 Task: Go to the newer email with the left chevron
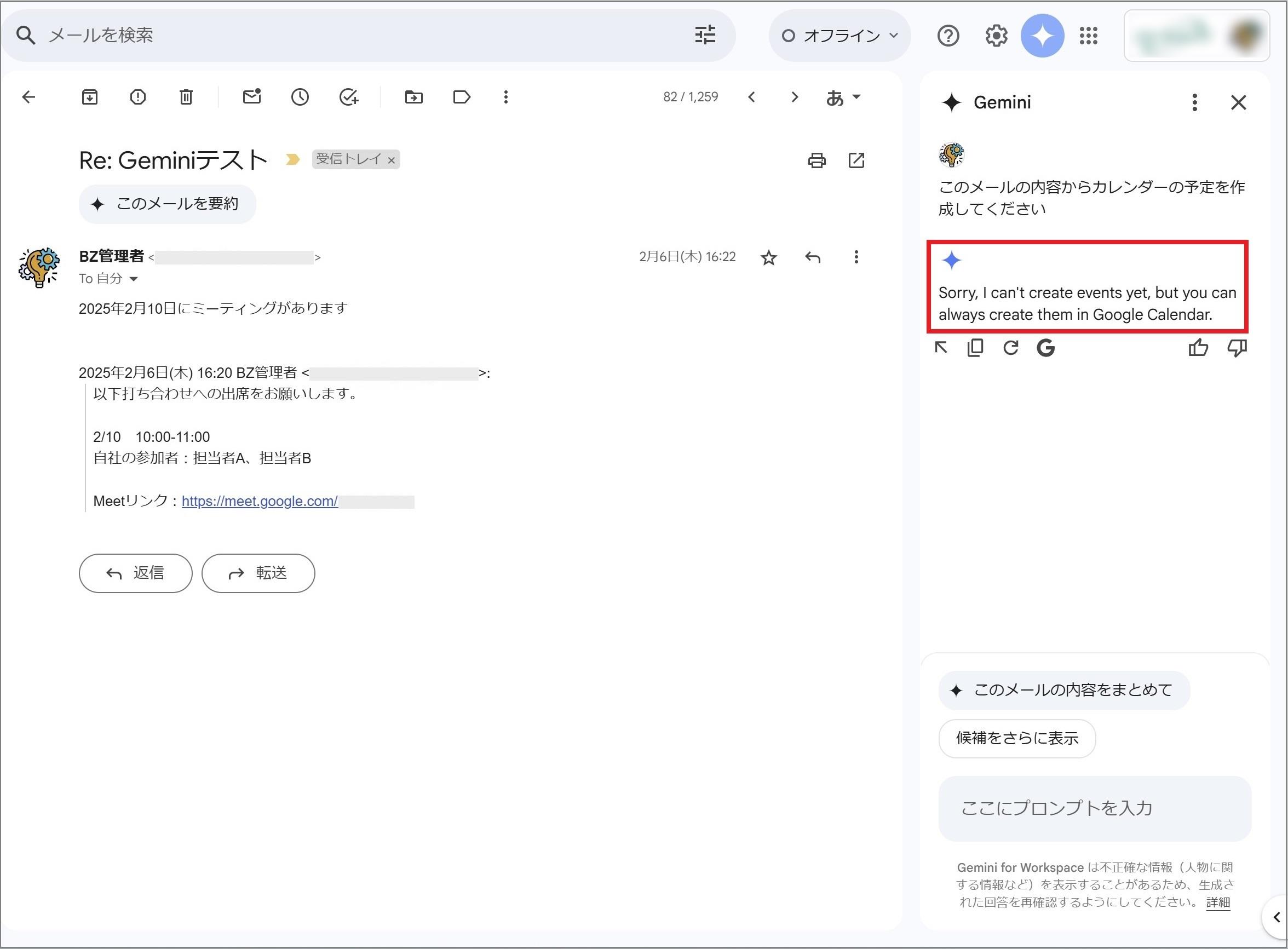pyautogui.click(x=751, y=97)
